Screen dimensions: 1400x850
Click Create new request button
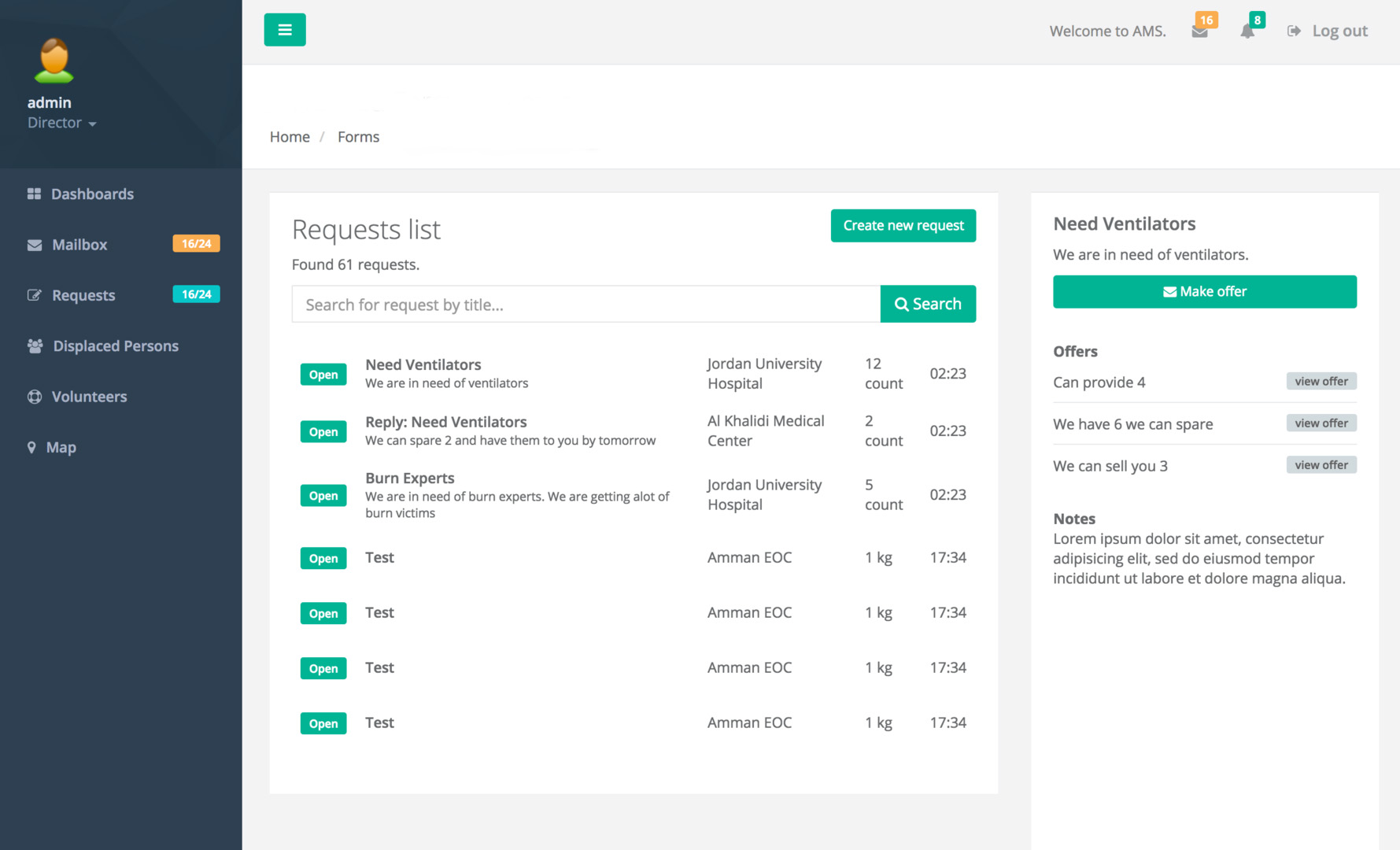click(x=903, y=226)
